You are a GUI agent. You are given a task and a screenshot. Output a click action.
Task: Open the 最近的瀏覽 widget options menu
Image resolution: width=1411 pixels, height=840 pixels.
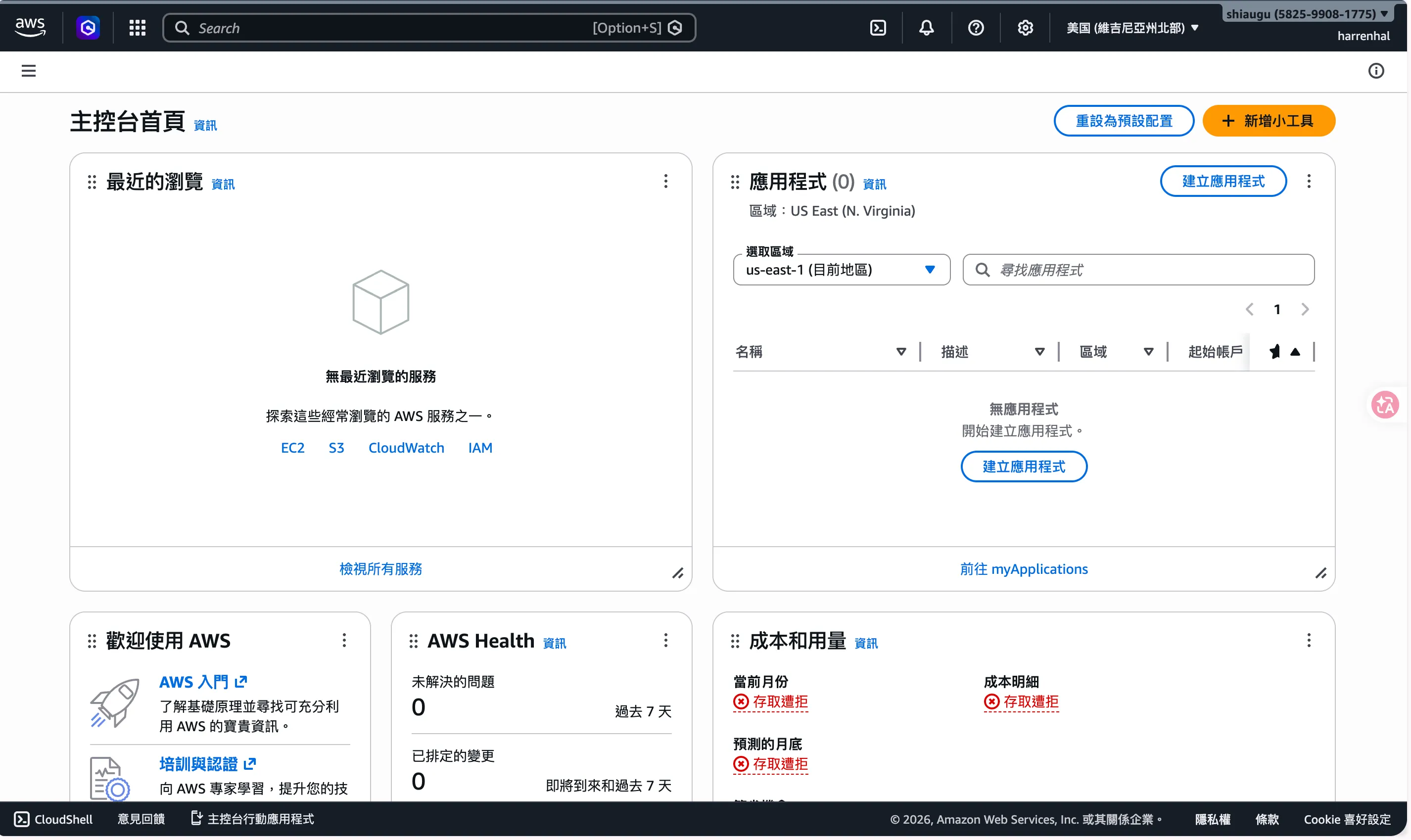click(665, 181)
